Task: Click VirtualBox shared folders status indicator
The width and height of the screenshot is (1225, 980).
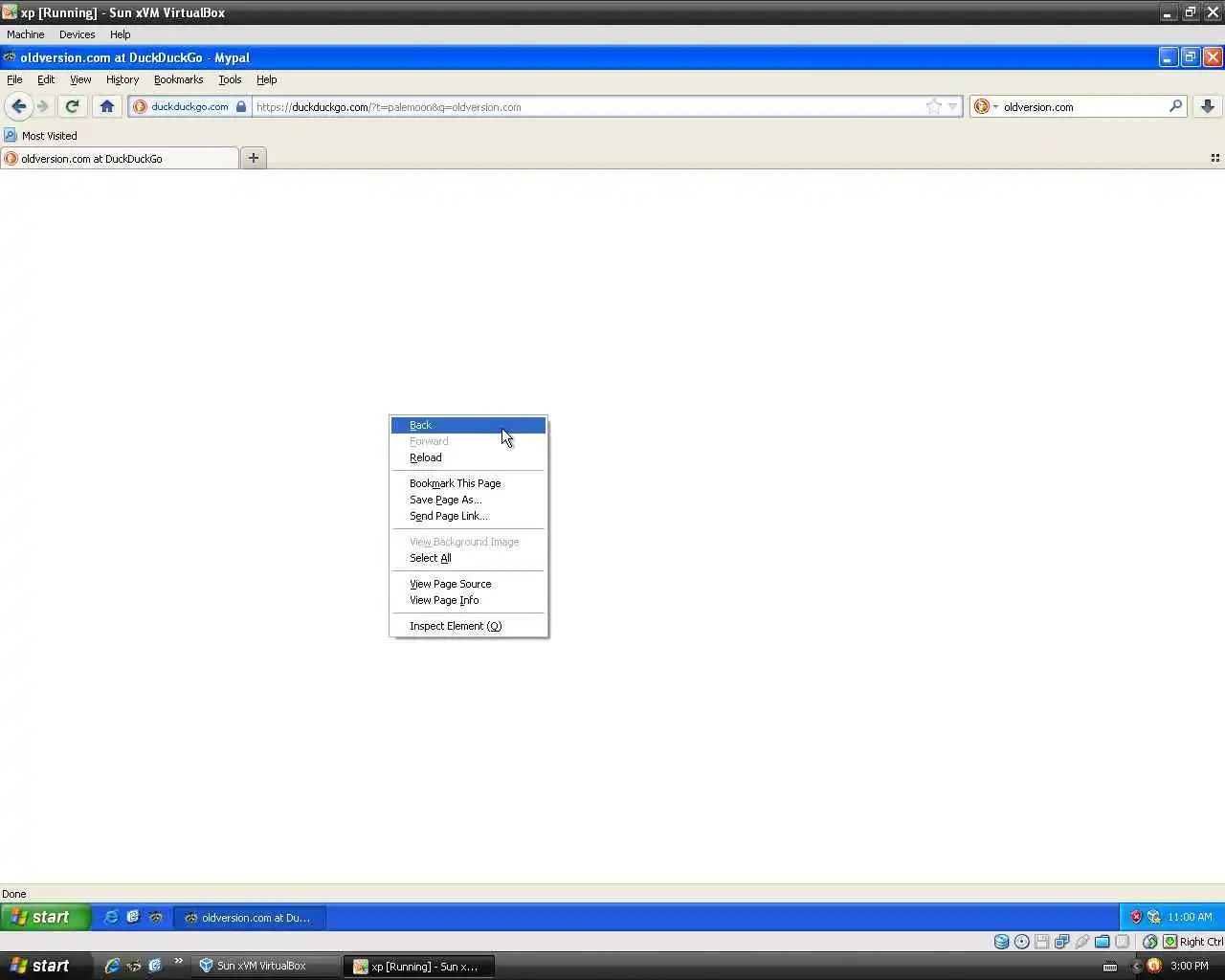Action: coord(1102,942)
